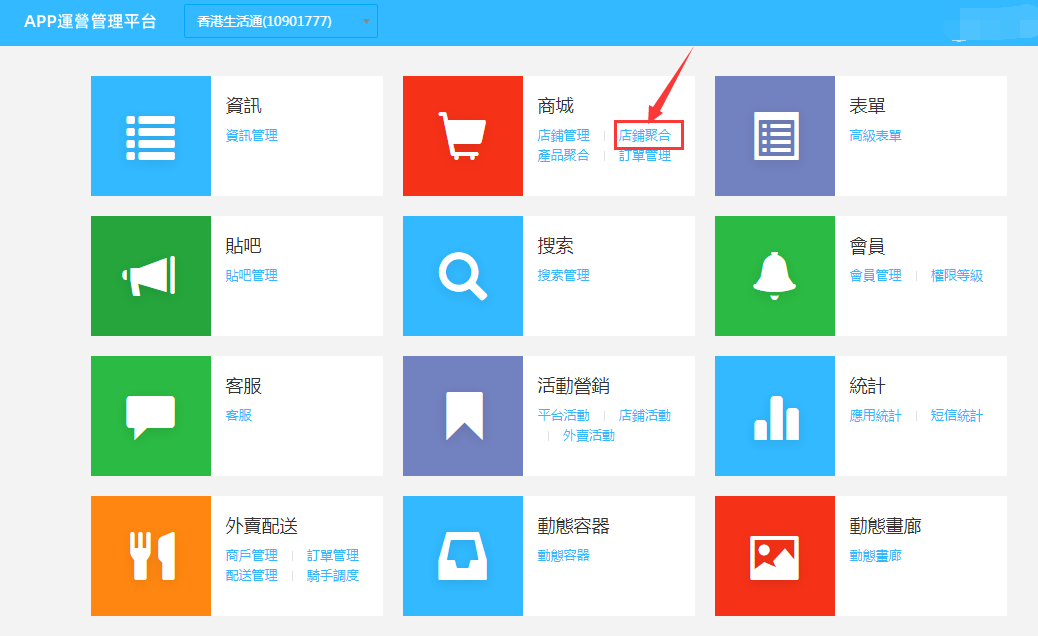Click the 貼吧 megaphone icon tile
The height and width of the screenshot is (636, 1038).
[x=151, y=276]
